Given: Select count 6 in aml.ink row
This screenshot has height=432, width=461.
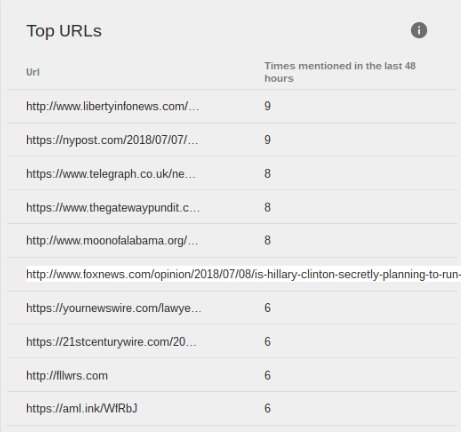Looking at the screenshot, I should (x=267, y=408).
